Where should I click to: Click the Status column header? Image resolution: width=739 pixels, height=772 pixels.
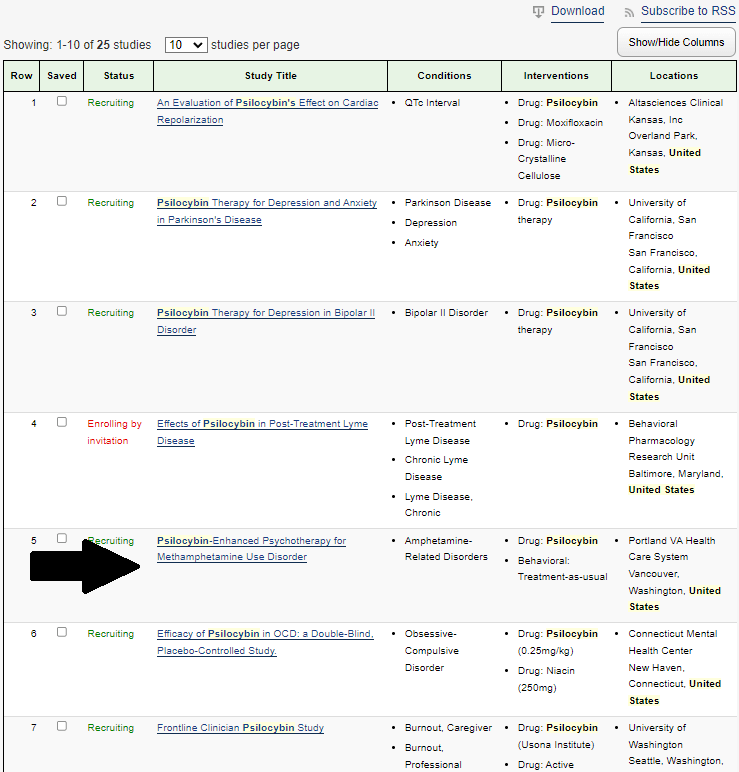click(119, 76)
